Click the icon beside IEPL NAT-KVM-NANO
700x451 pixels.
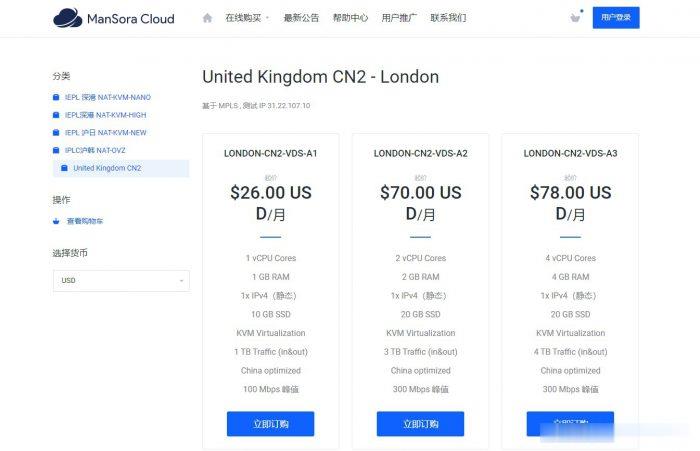57,97
